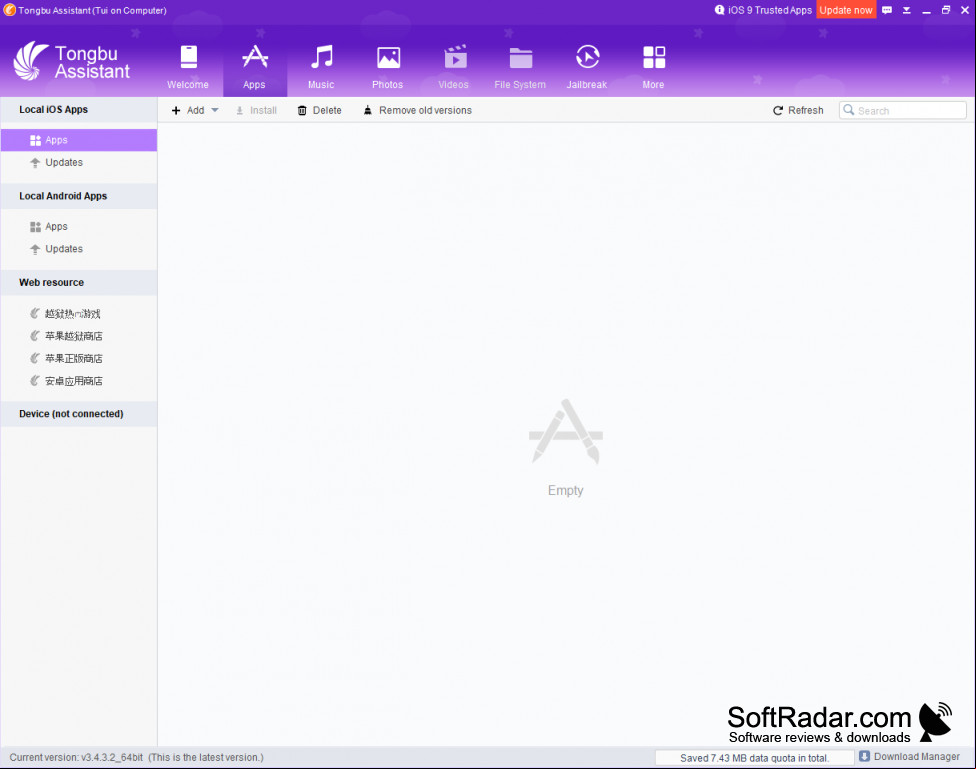The width and height of the screenshot is (976, 769).
Task: Click the Local iOS Apps header
Action: 78,110
